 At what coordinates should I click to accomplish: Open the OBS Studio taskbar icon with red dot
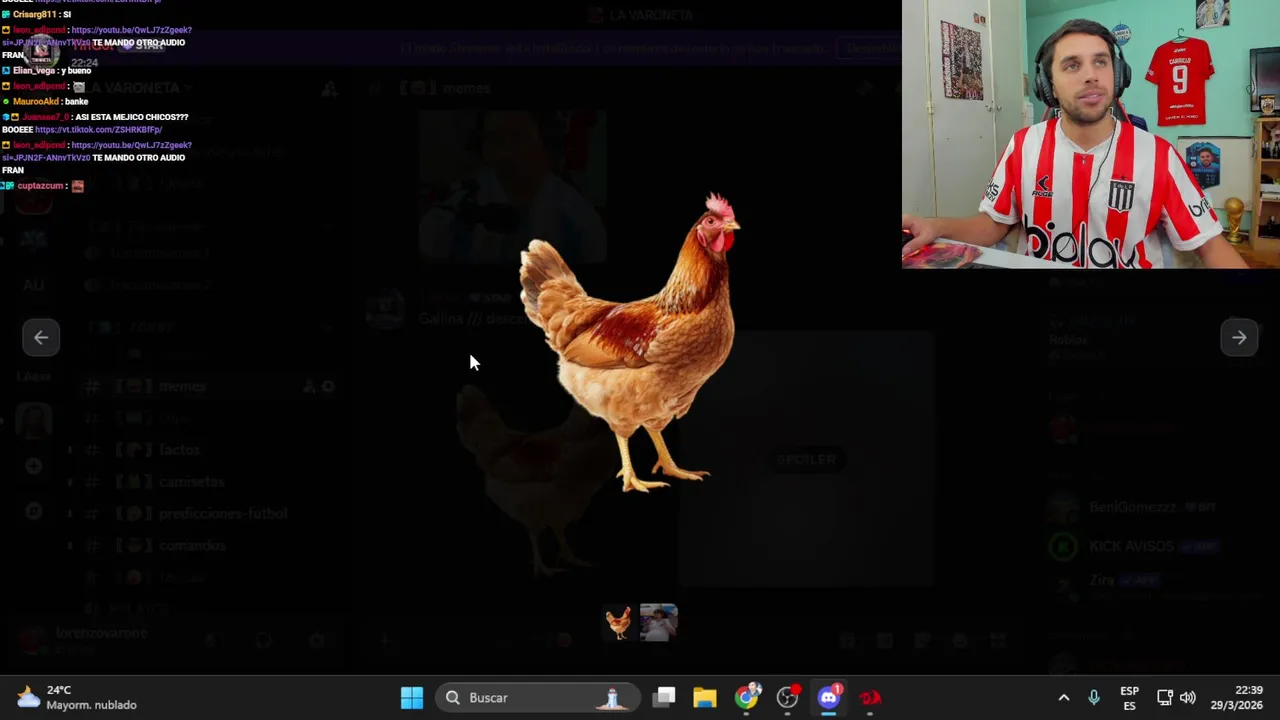(x=788, y=697)
